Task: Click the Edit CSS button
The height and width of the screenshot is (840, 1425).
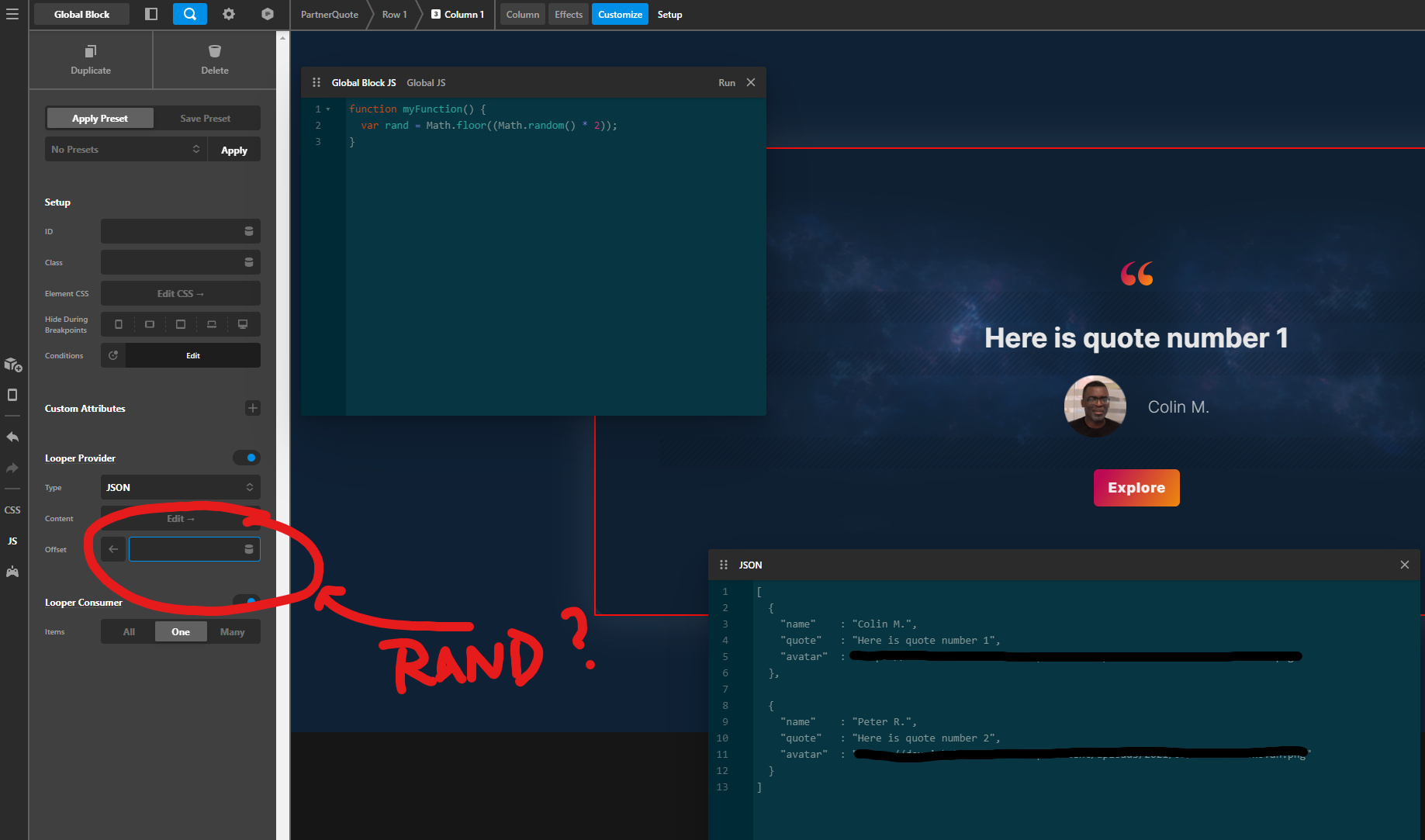Action: pyautogui.click(x=180, y=293)
